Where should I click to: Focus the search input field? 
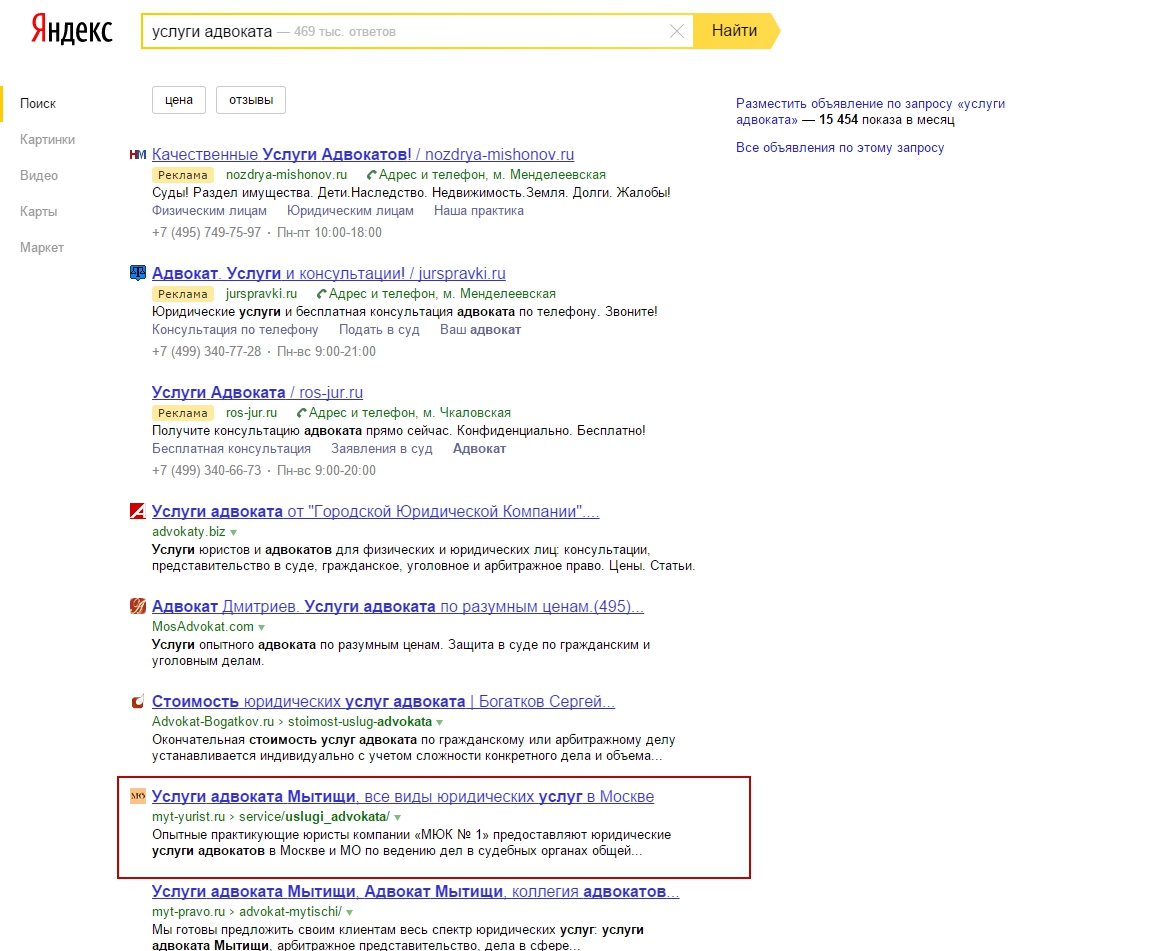click(x=416, y=31)
